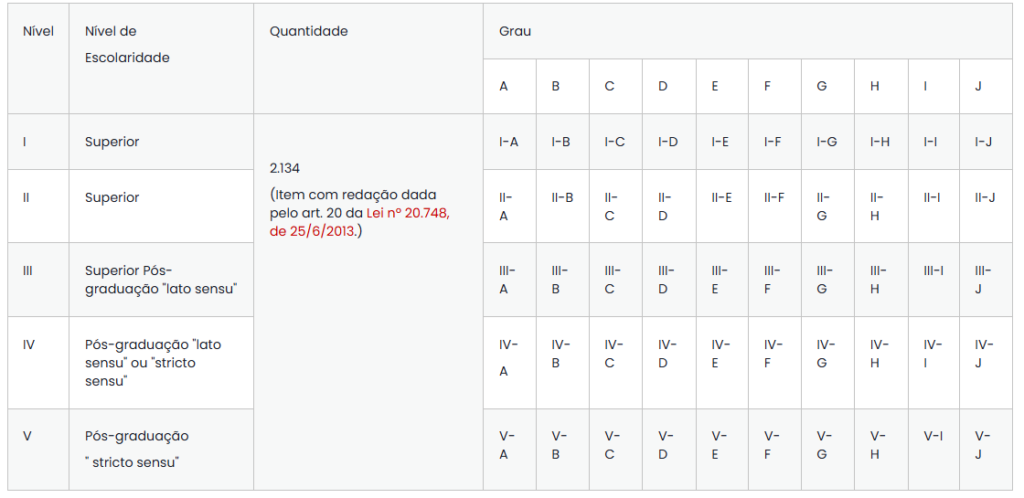Click the IV-F cell
Image resolution: width=1024 pixels, height=498 pixels.
(x=773, y=353)
